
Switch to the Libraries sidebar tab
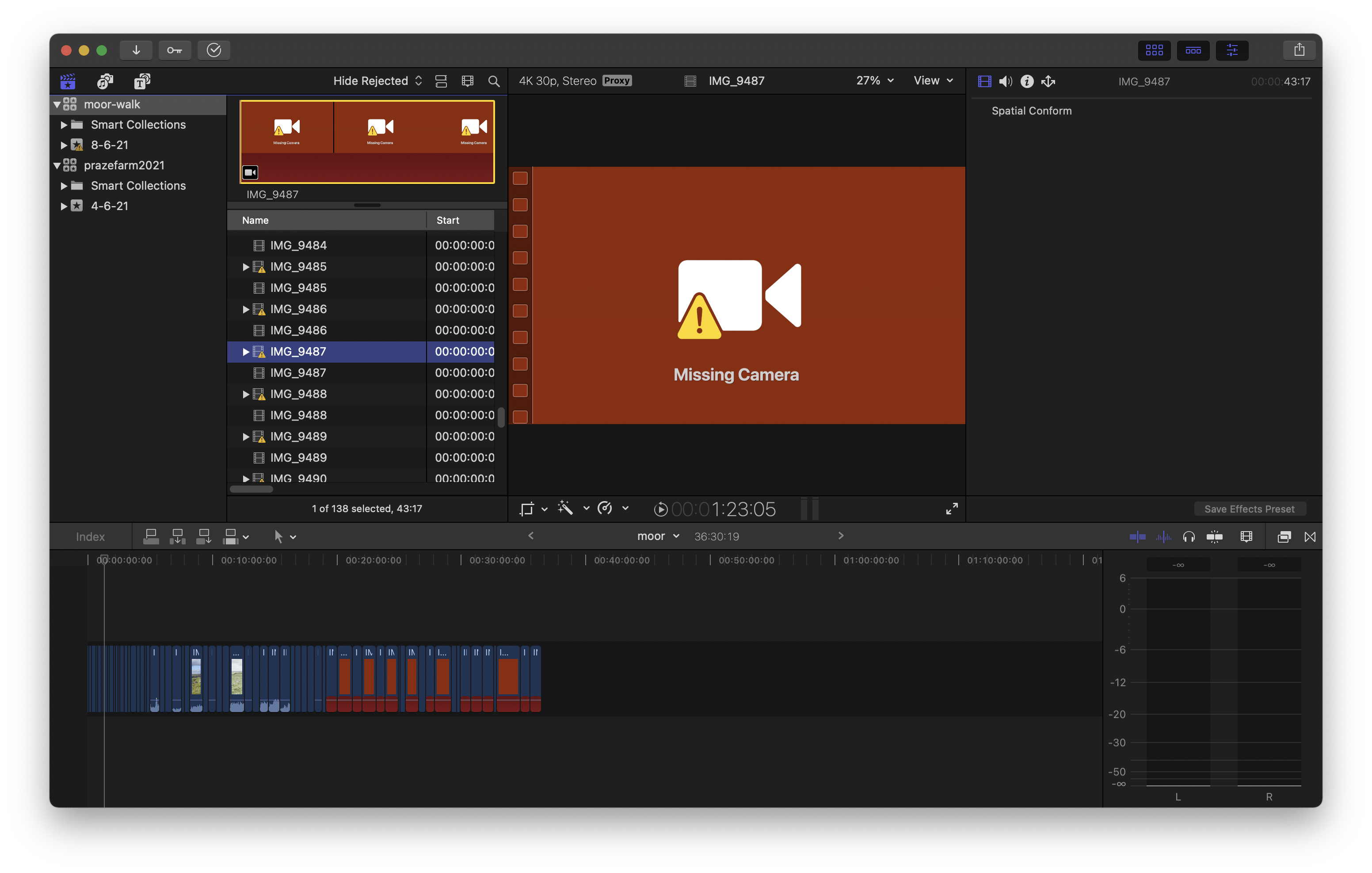[68, 81]
